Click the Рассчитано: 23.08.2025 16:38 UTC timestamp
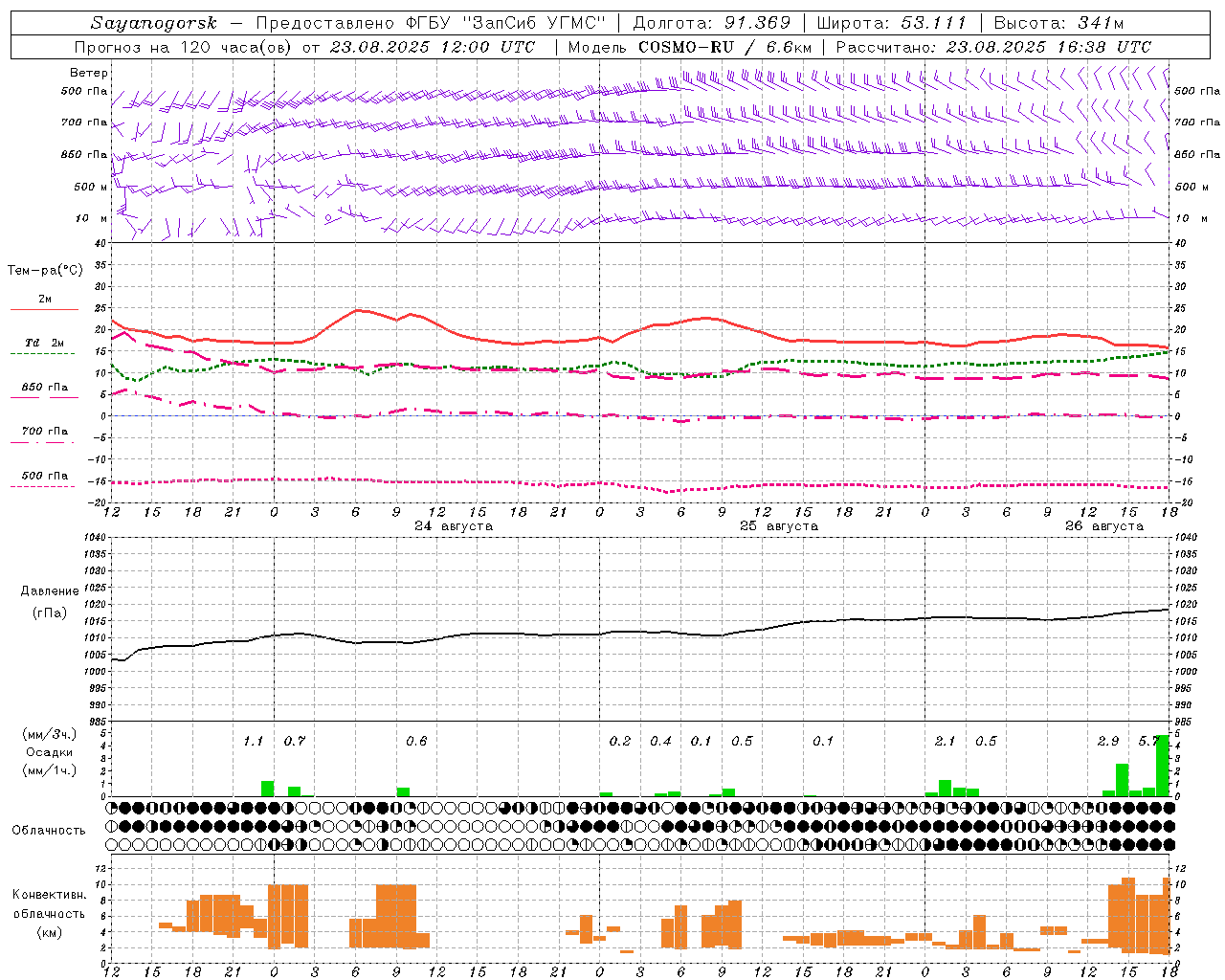 pyautogui.click(x=994, y=47)
